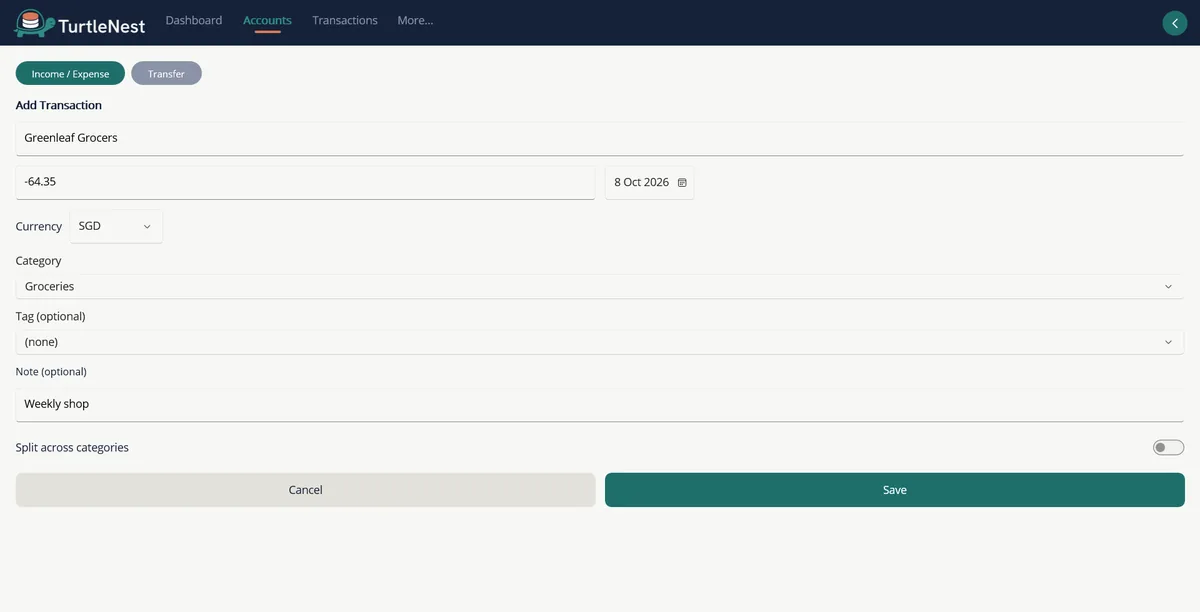
Task: Click the Weekly shop note field
Action: (600, 404)
